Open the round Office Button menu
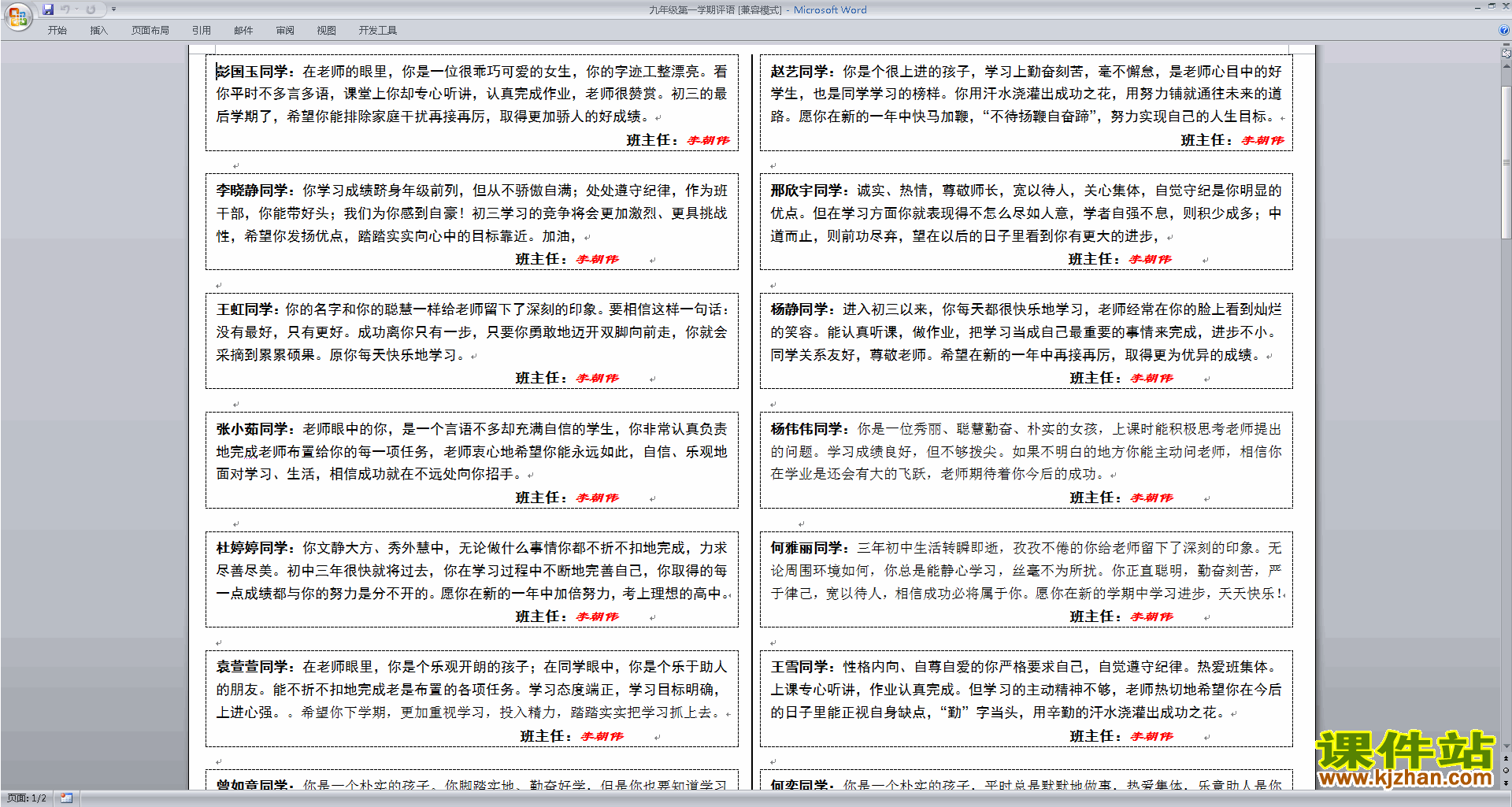 click(x=17, y=16)
